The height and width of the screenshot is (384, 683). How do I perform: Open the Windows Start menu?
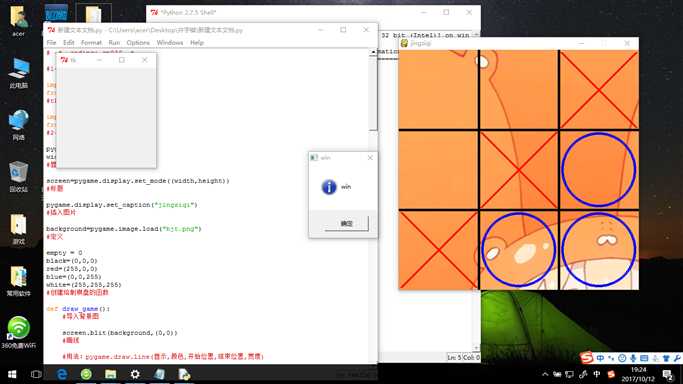[x=12, y=374]
